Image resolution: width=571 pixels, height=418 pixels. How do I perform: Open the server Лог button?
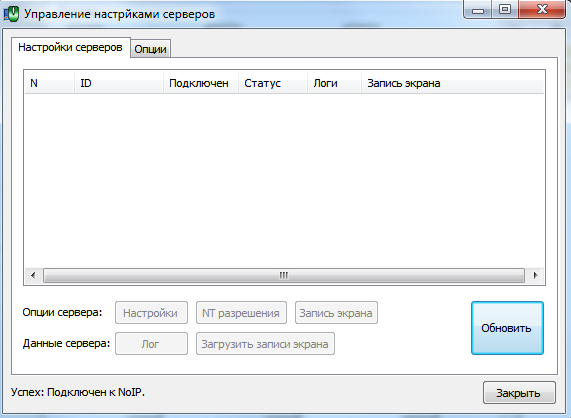pyautogui.click(x=151, y=344)
